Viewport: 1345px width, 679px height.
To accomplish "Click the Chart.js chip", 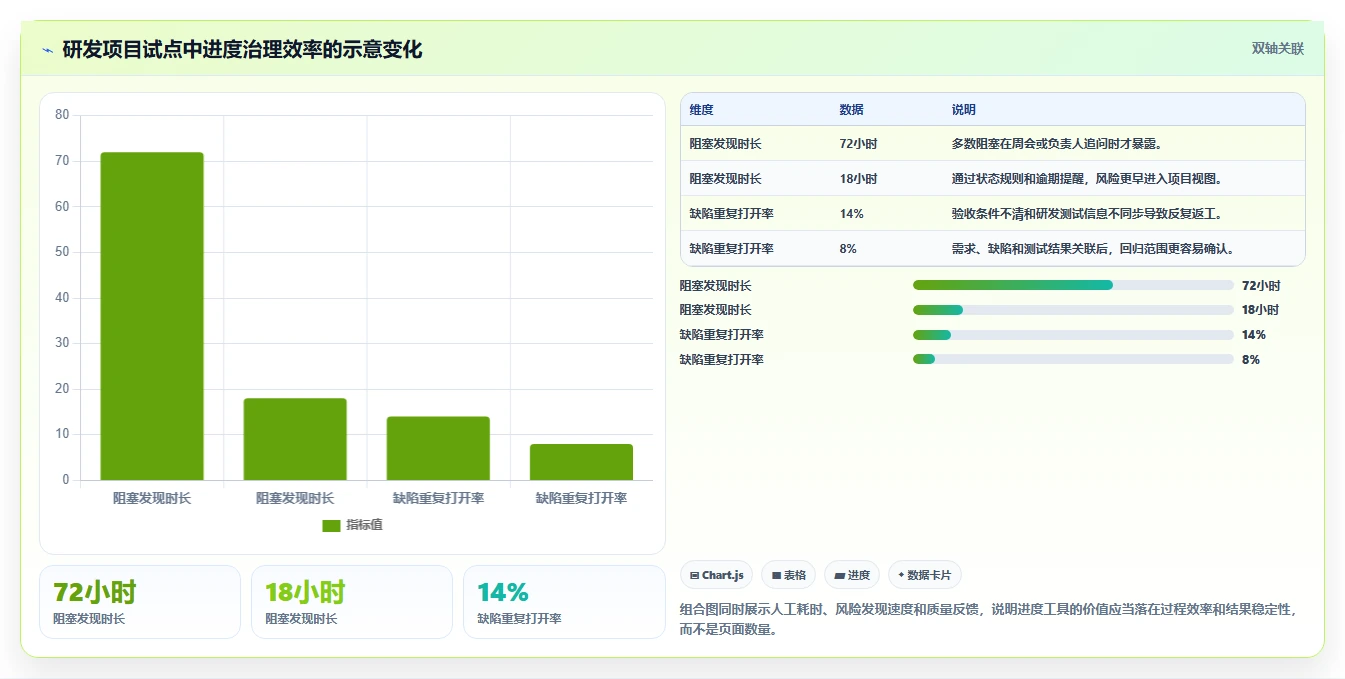I will click(x=717, y=575).
